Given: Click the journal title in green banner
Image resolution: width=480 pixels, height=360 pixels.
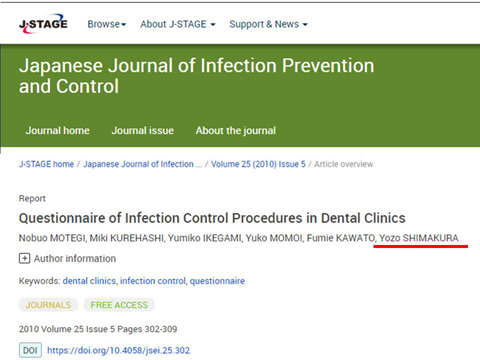Looking at the screenshot, I should point(197,76).
